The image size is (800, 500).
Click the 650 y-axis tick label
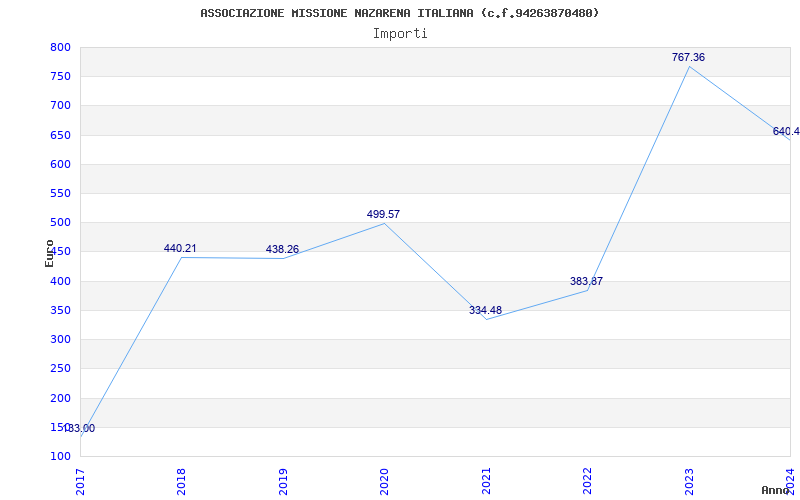click(x=60, y=135)
